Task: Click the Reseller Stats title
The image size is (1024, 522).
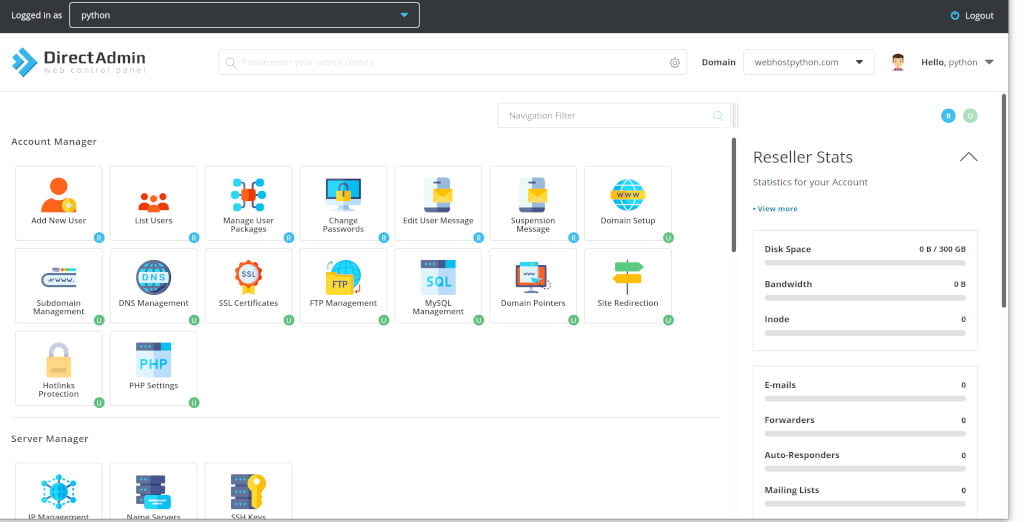Action: [803, 157]
